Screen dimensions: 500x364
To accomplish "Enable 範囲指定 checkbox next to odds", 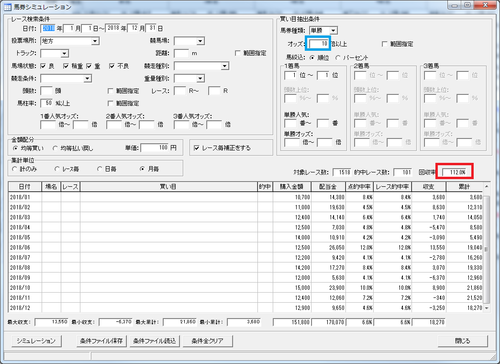I will 384,44.
